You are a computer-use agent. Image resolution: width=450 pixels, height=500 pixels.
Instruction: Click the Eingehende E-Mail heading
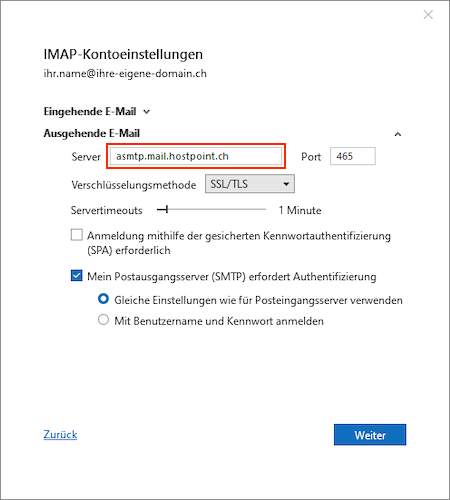(x=90, y=111)
